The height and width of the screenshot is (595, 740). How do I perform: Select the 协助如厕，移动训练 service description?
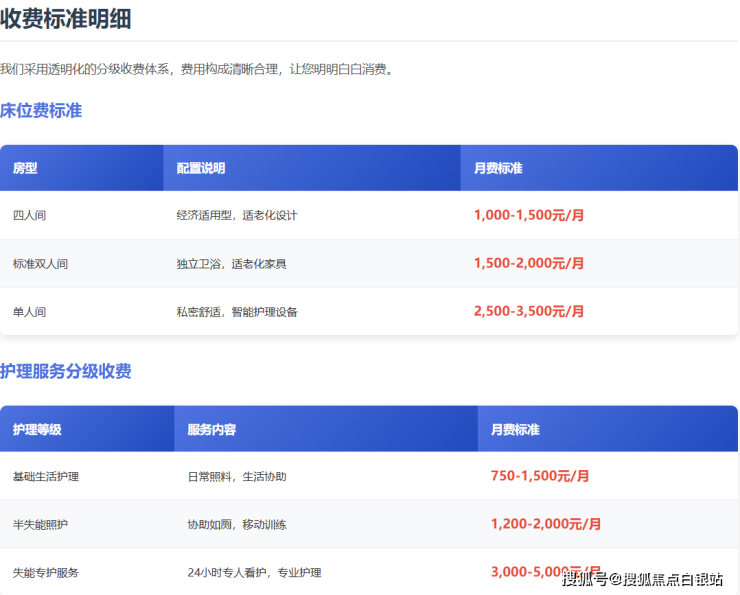(x=237, y=525)
